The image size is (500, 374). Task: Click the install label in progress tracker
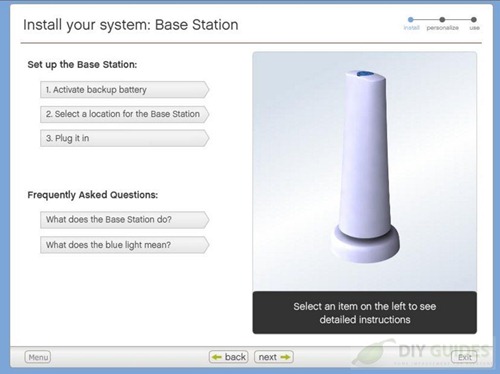point(411,28)
